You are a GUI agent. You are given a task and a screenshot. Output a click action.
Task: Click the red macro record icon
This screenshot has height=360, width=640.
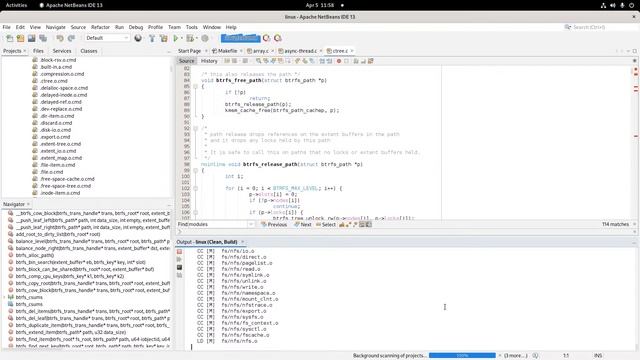point(339,61)
